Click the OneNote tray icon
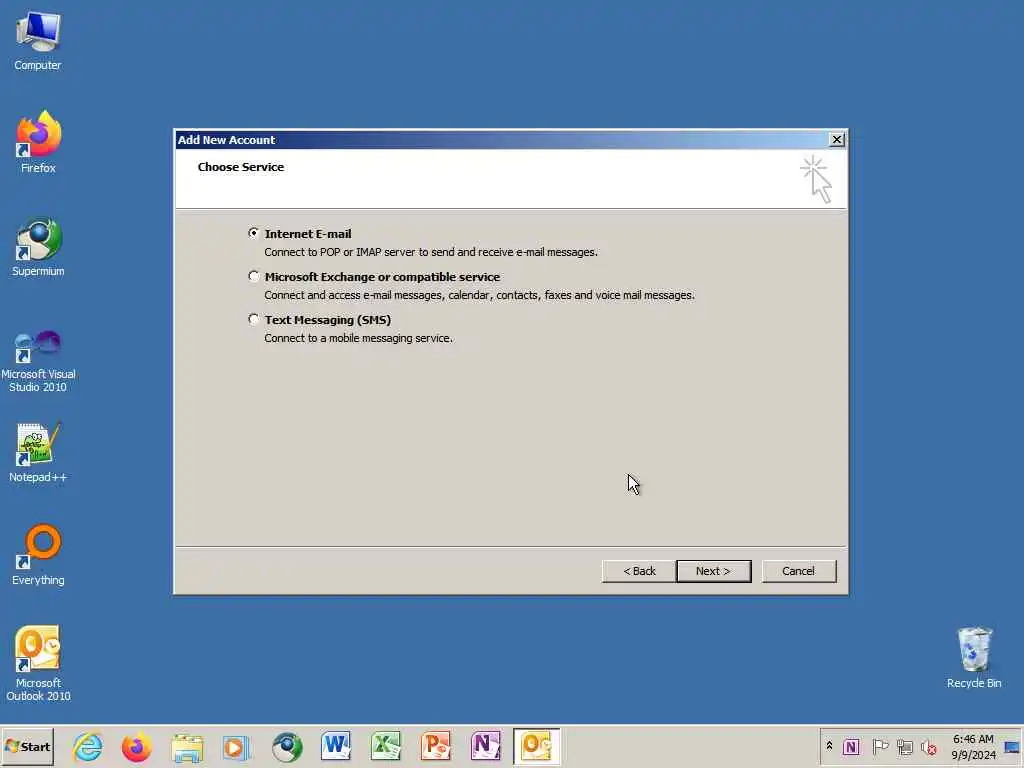Viewport: 1024px width, 768px height. [x=851, y=746]
